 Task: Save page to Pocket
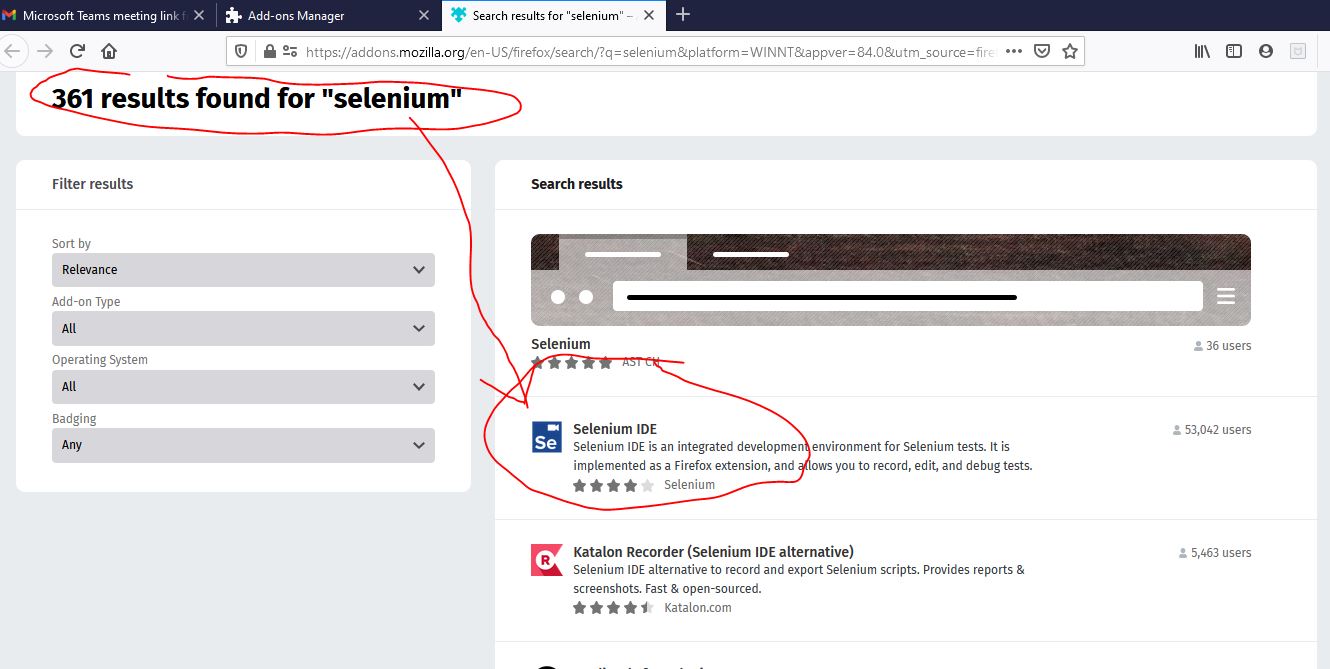click(1041, 51)
